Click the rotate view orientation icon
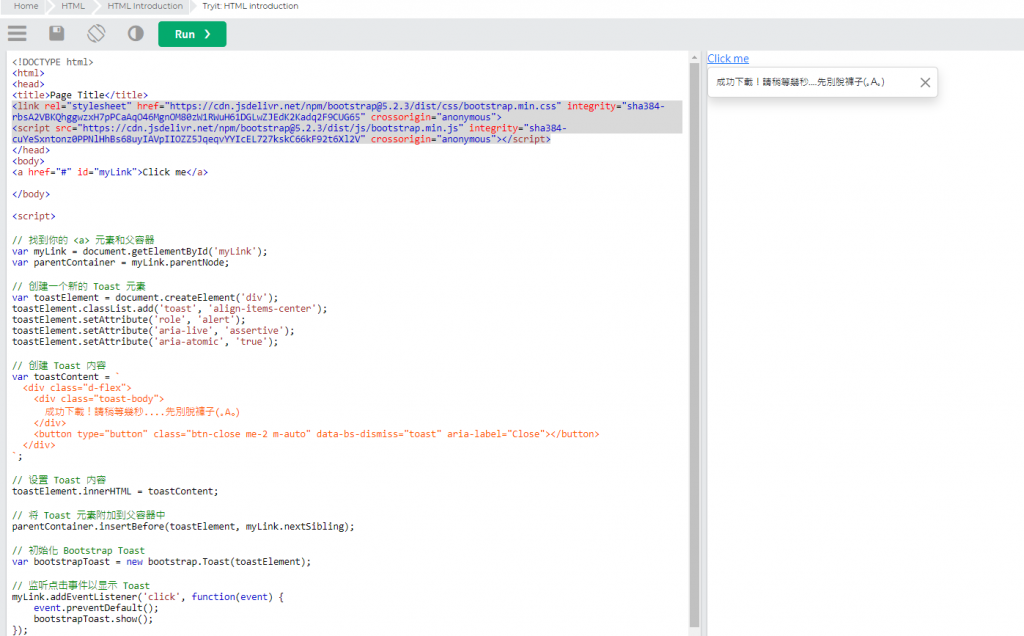1024x636 pixels. point(96,33)
